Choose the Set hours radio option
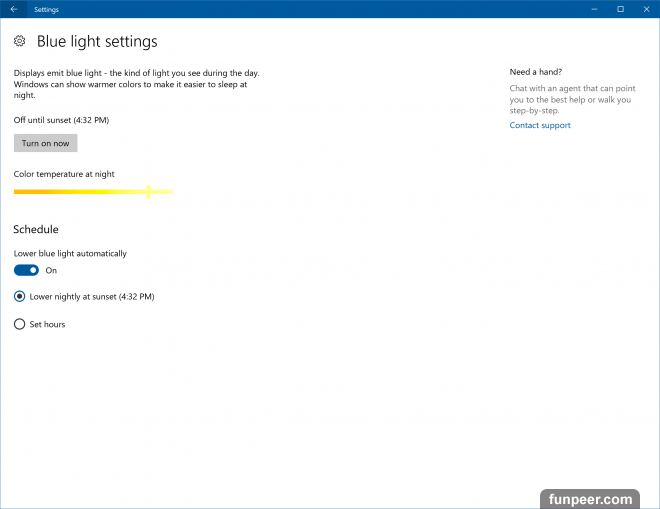 click(20, 324)
